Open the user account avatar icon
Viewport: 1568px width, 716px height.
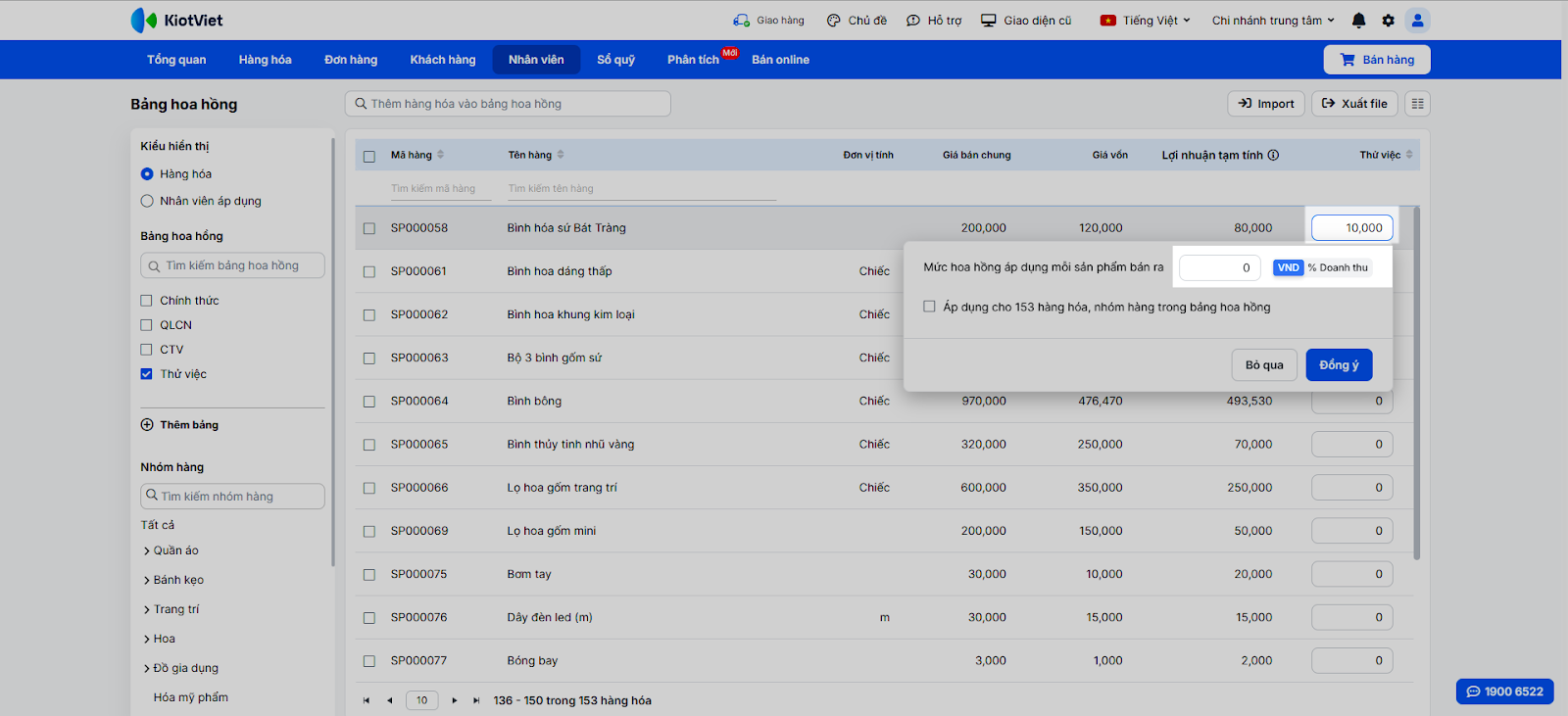tap(1417, 21)
